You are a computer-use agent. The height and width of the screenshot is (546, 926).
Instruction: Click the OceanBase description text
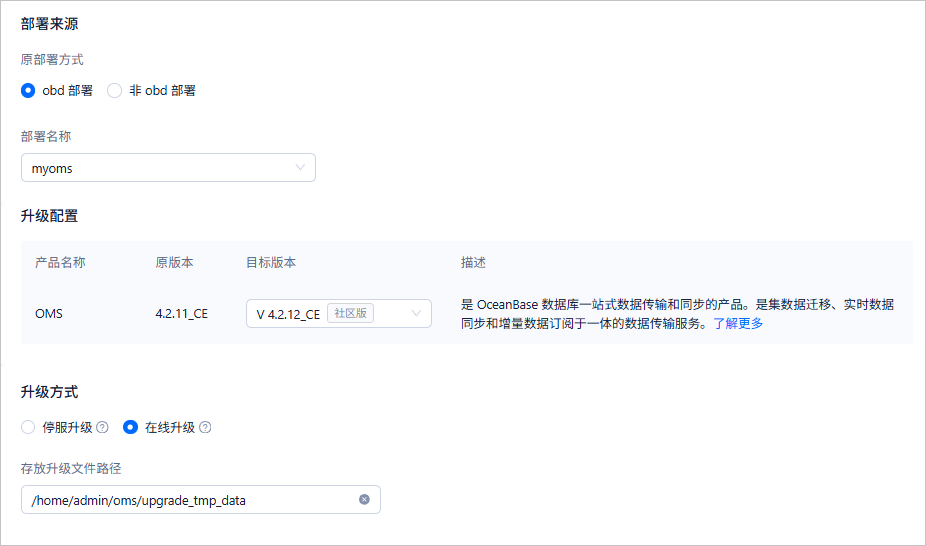pos(677,314)
